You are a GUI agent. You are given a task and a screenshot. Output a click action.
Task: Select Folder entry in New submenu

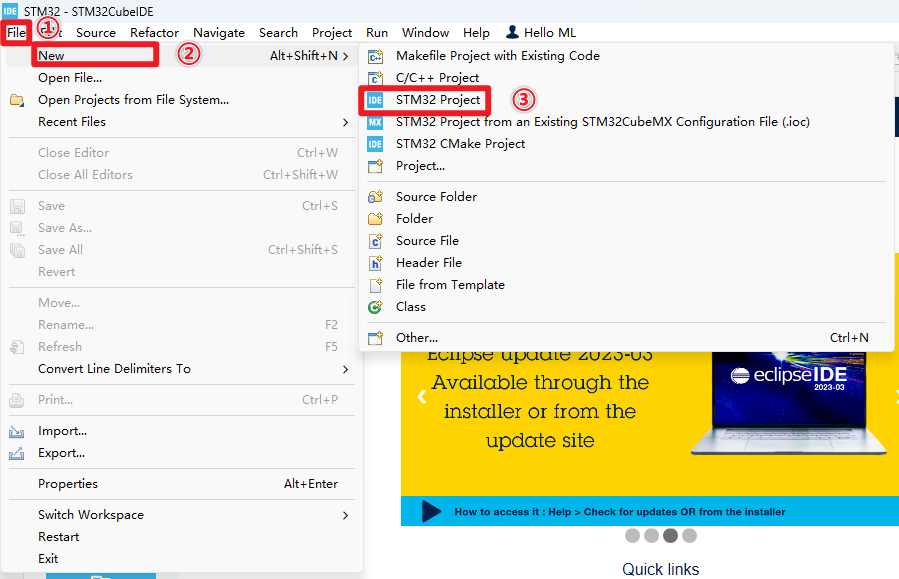(x=625, y=218)
